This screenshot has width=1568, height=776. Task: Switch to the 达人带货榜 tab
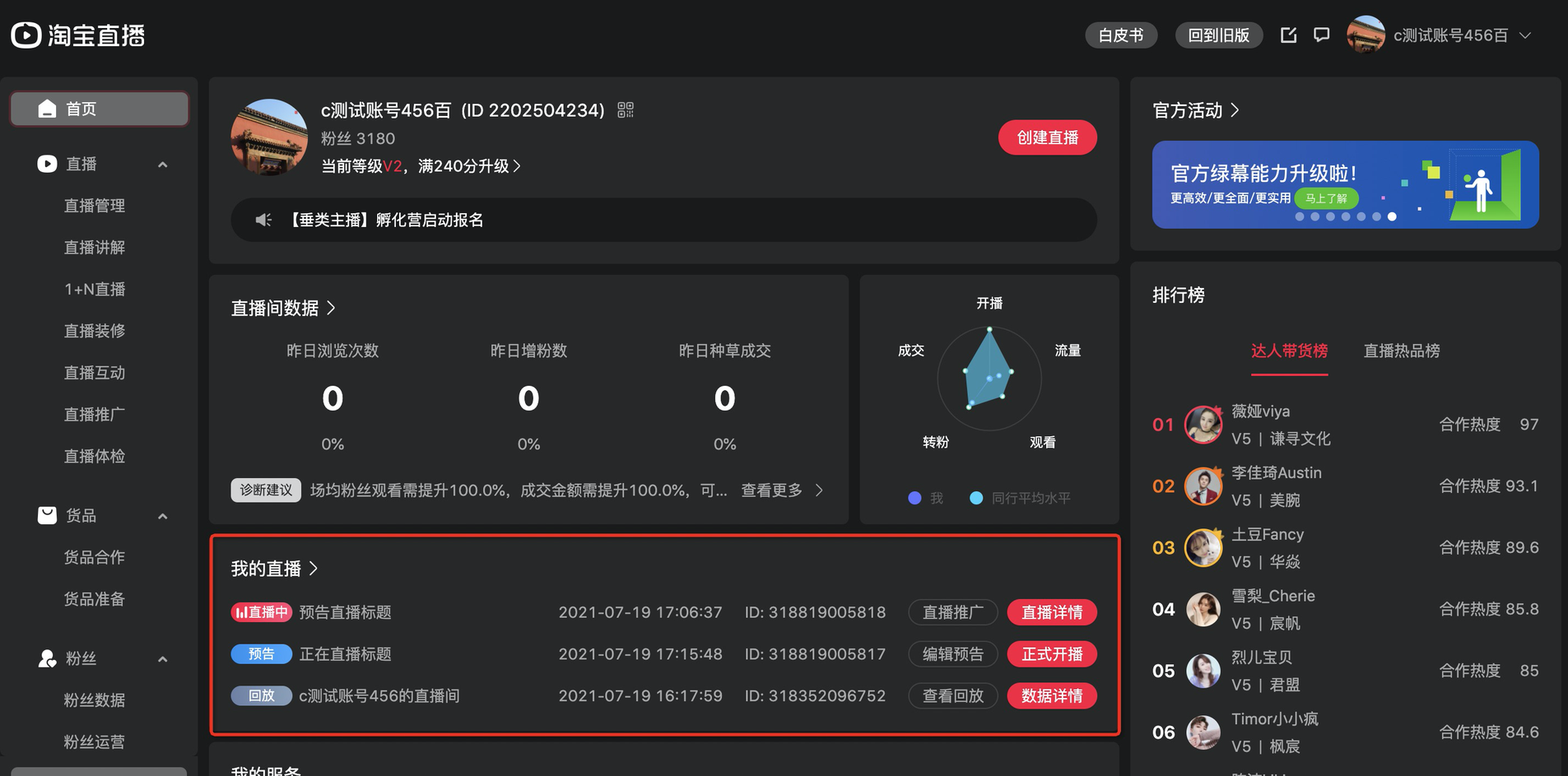coord(1289,351)
